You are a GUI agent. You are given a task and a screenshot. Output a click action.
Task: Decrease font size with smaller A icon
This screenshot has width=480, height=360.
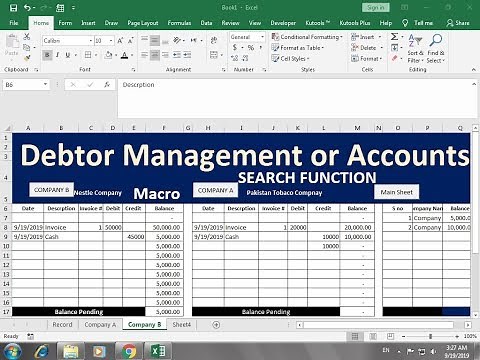pos(131,41)
